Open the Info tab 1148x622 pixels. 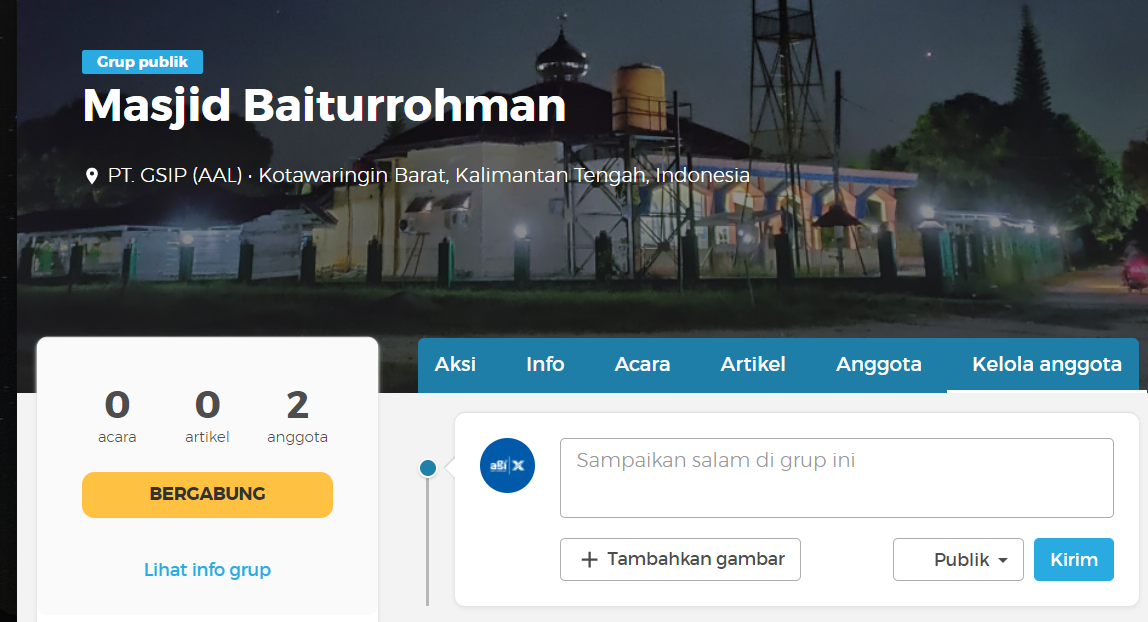545,364
